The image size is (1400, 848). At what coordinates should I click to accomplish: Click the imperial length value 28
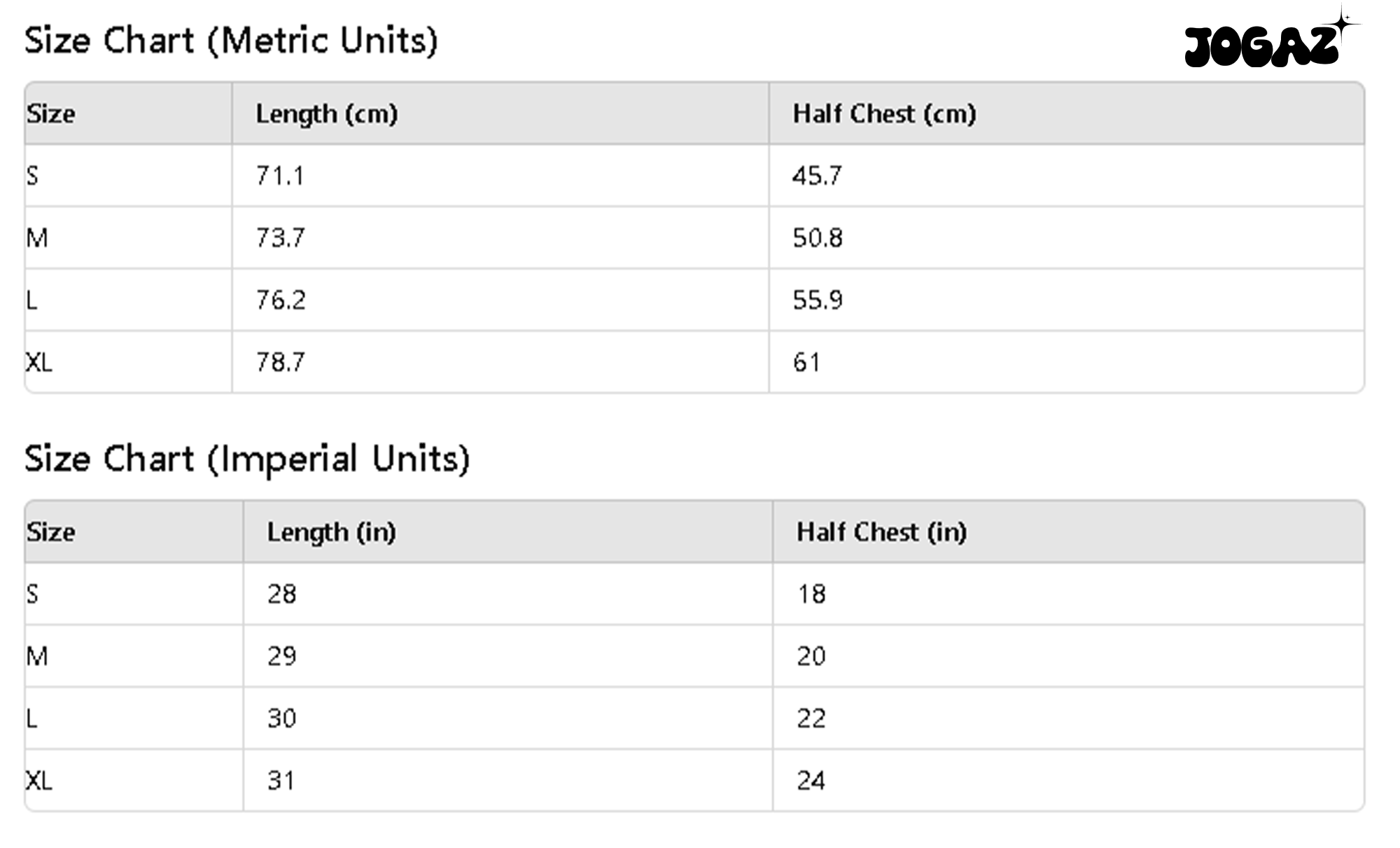click(281, 595)
